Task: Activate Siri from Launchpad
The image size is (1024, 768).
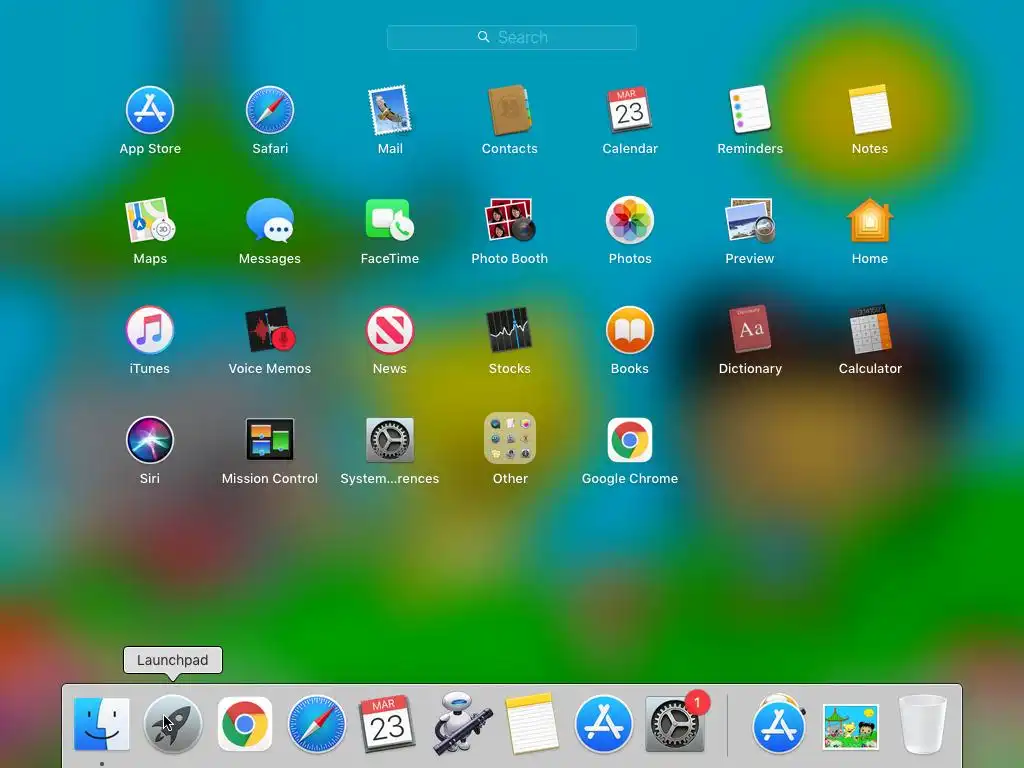Action: point(150,440)
